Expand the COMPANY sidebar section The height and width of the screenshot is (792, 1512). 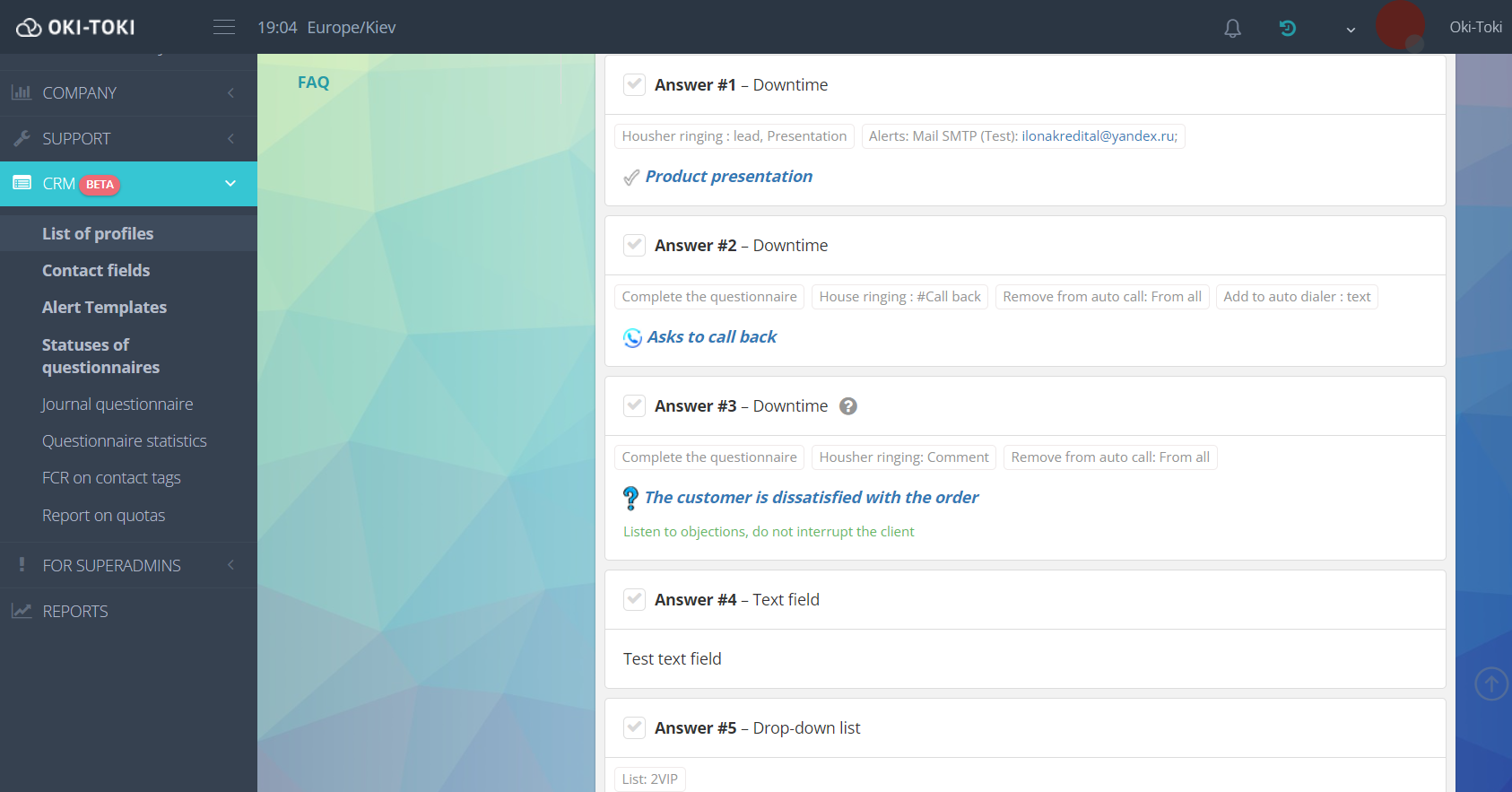pos(128,93)
